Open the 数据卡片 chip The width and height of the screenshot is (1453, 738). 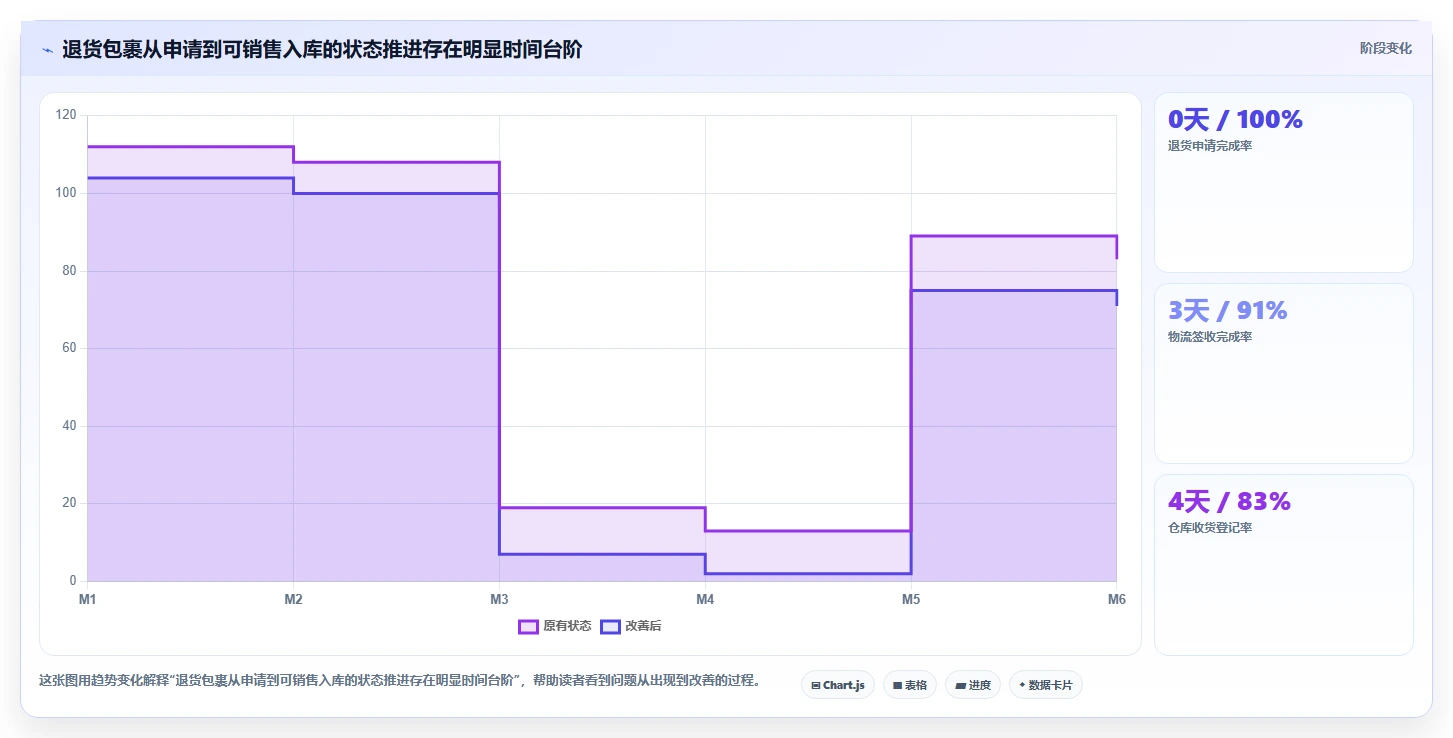pyautogui.click(x=1045, y=685)
